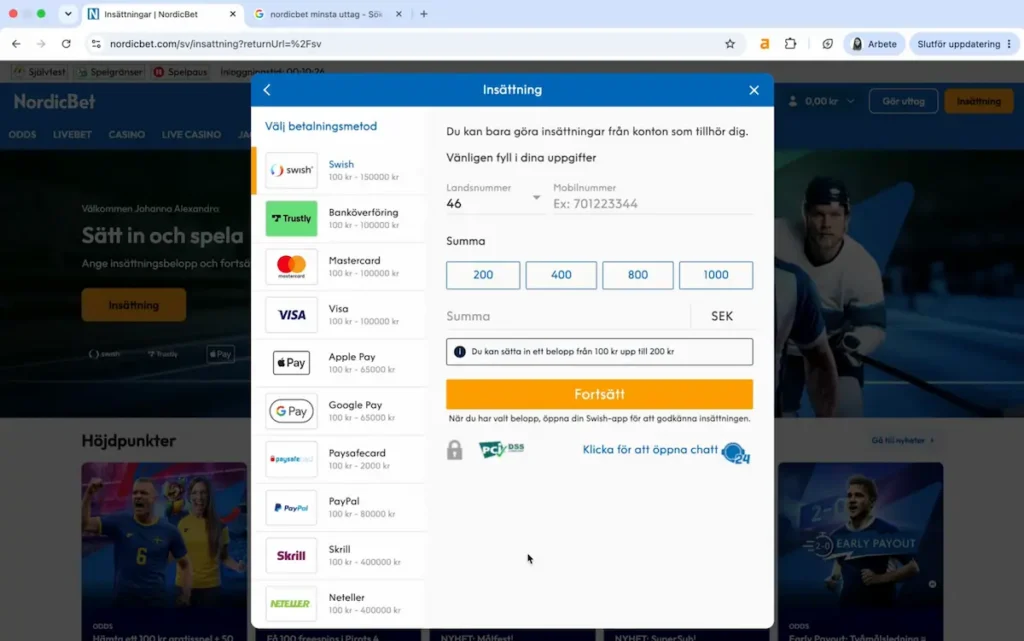Click the orange Fortsätt button

pyautogui.click(x=600, y=394)
